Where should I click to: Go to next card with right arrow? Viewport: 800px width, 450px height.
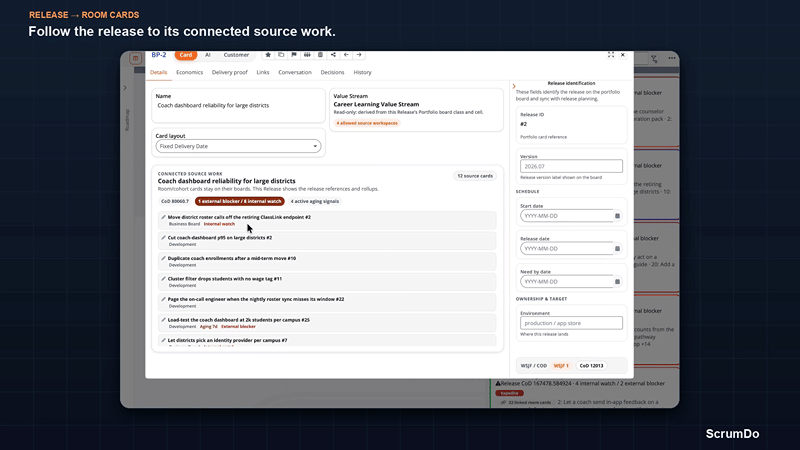click(359, 55)
